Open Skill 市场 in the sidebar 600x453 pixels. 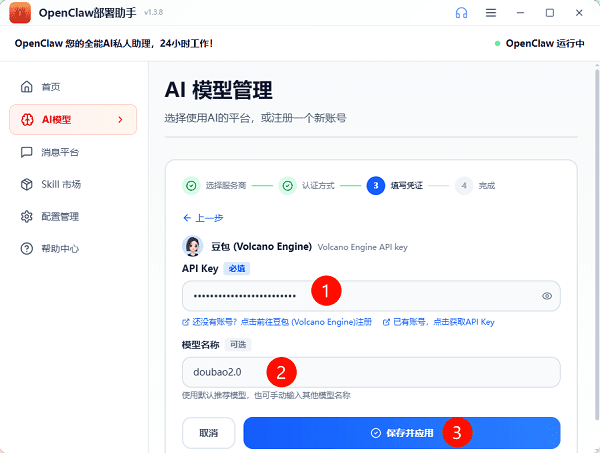73,184
